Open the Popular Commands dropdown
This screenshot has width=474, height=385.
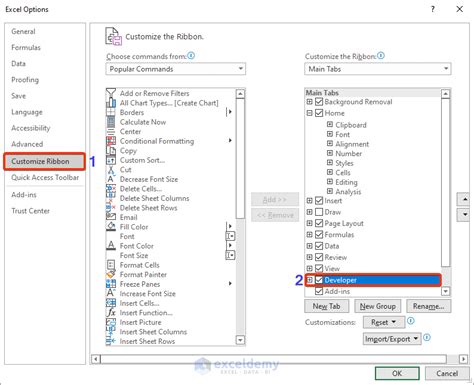click(x=176, y=69)
